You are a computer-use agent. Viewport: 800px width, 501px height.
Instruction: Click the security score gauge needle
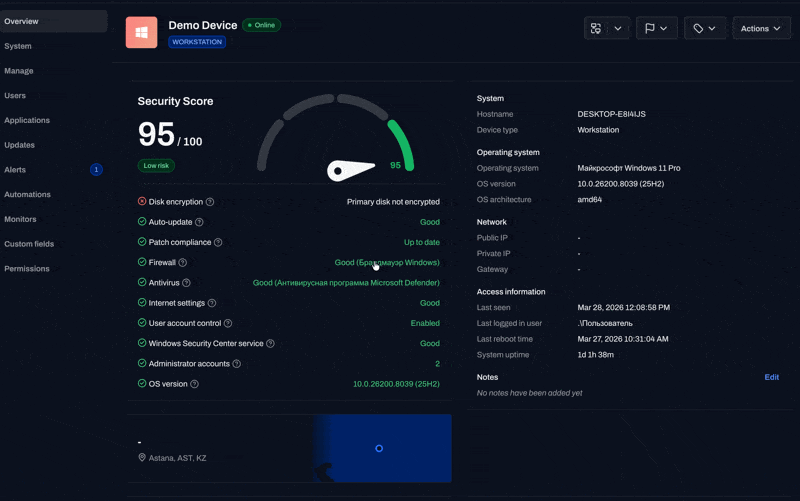pos(351,170)
